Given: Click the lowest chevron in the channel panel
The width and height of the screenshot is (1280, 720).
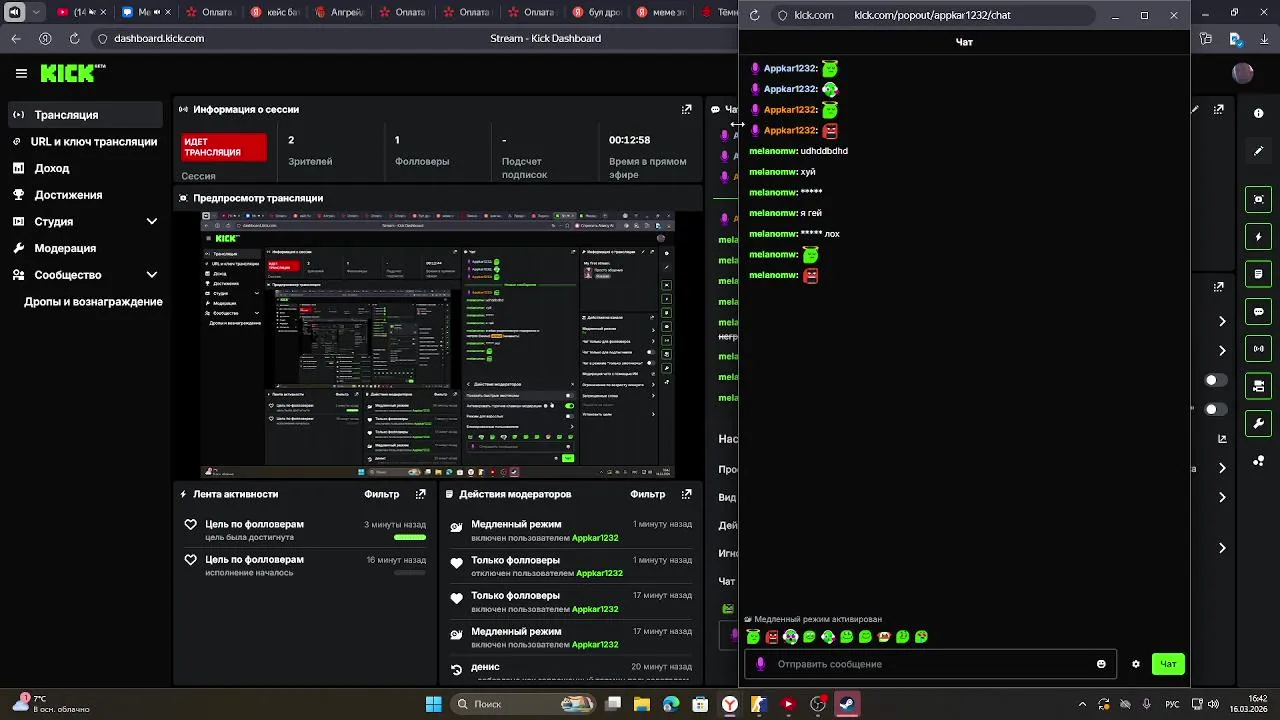Looking at the screenshot, I should [1222, 548].
